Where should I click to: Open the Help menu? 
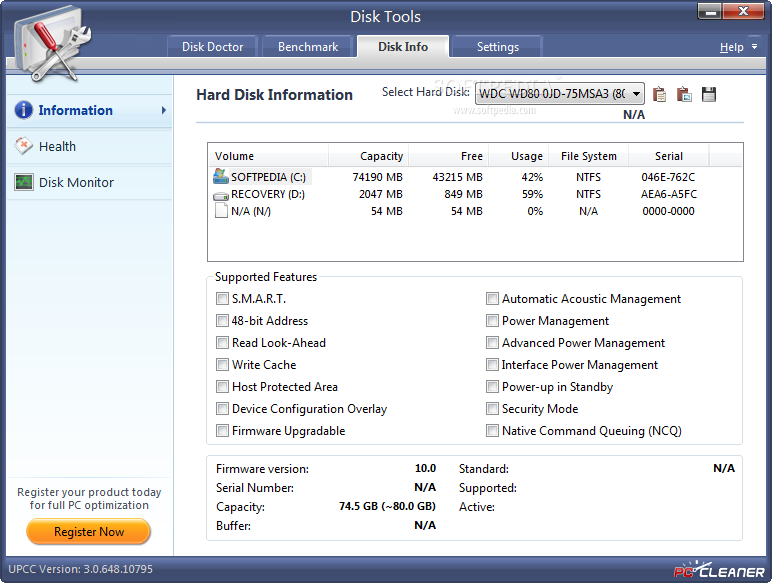[x=731, y=47]
